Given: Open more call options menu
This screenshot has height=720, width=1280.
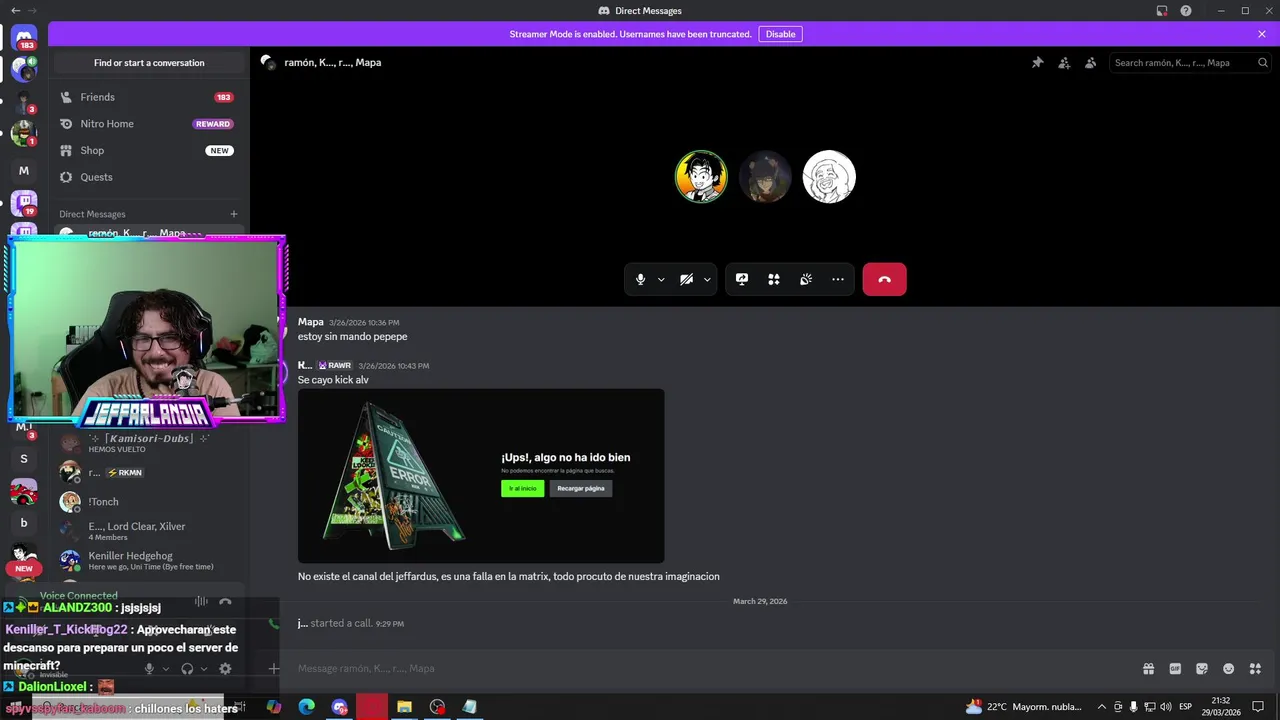Looking at the screenshot, I should click(x=838, y=279).
